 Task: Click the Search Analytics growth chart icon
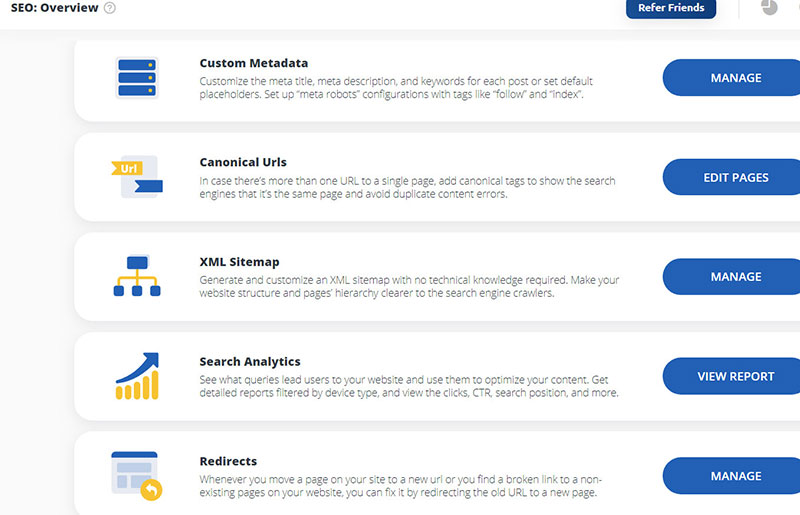pos(138,376)
